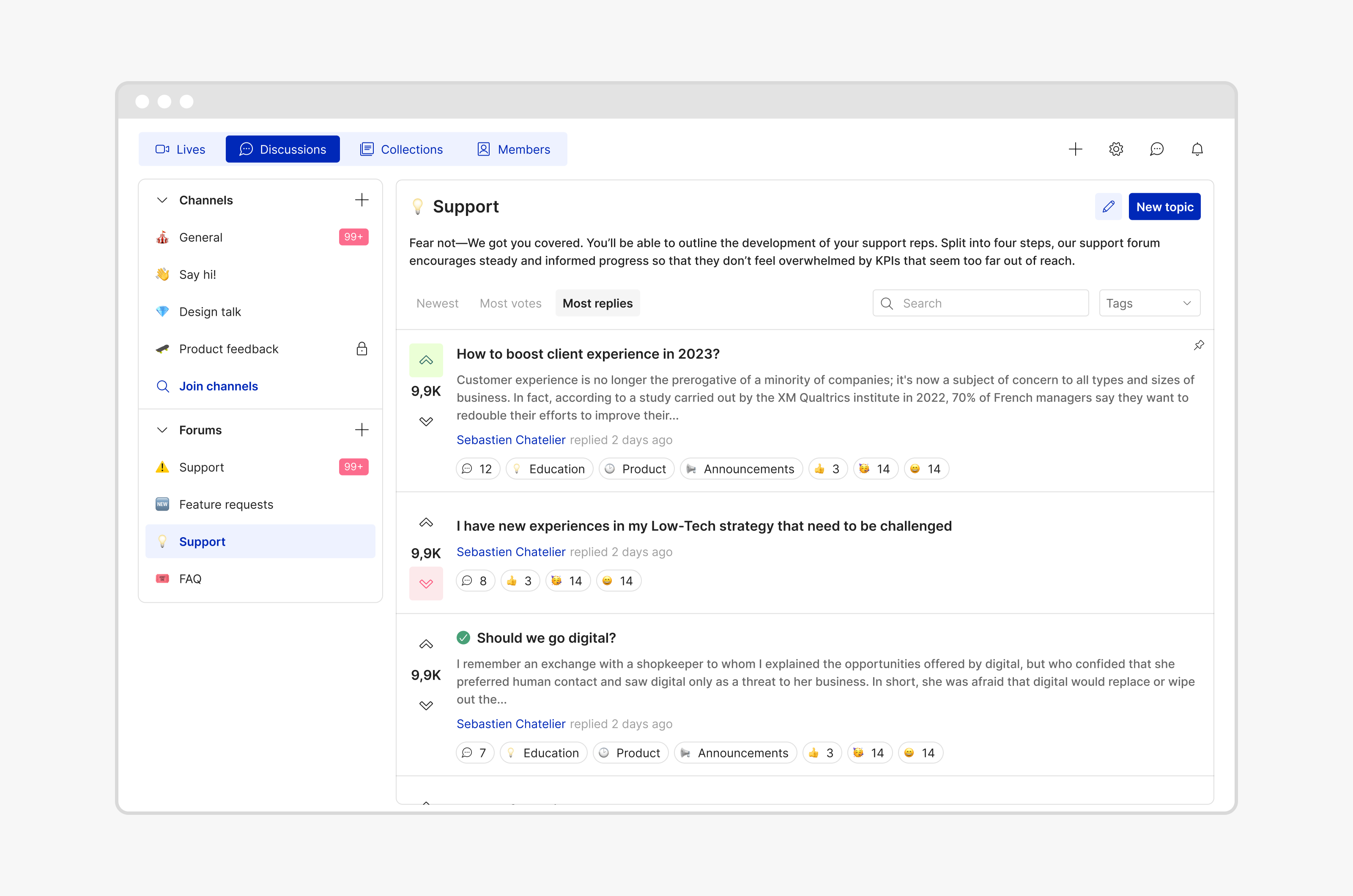
Task: Sort topics by Newest
Action: pos(437,303)
